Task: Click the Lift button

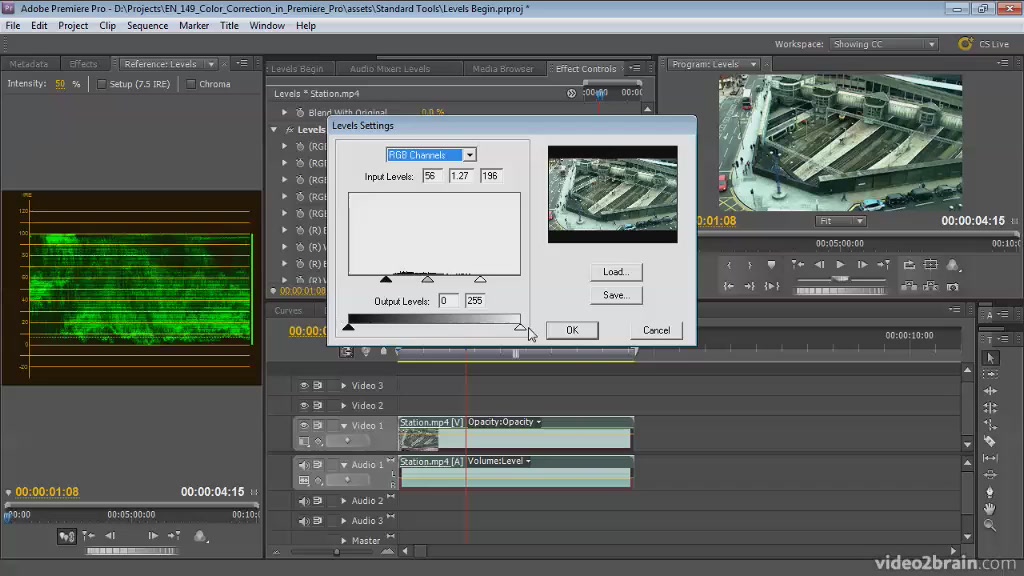Action: click(908, 286)
